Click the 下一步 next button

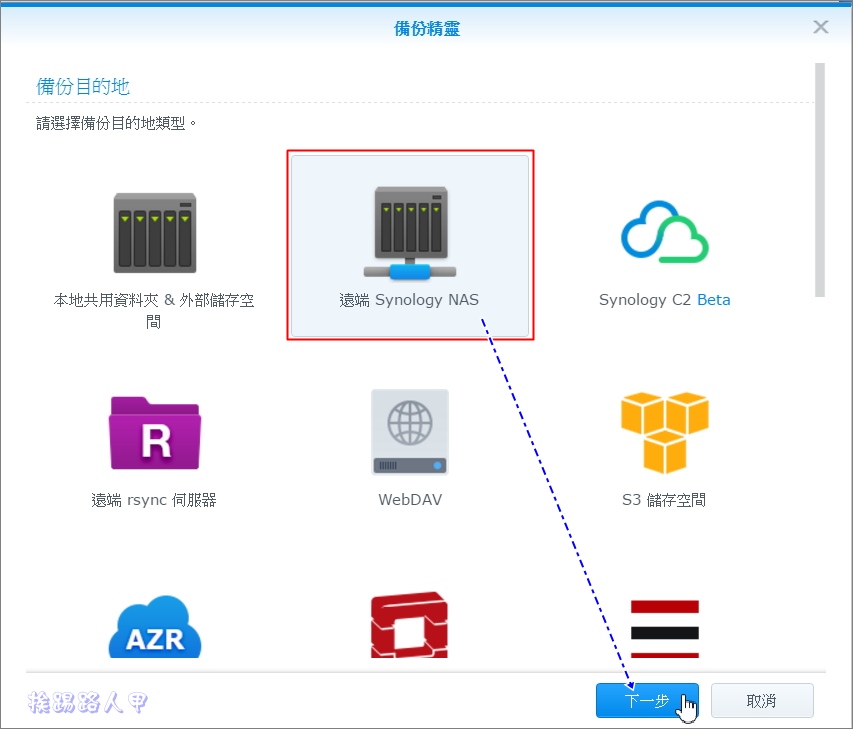click(x=647, y=701)
